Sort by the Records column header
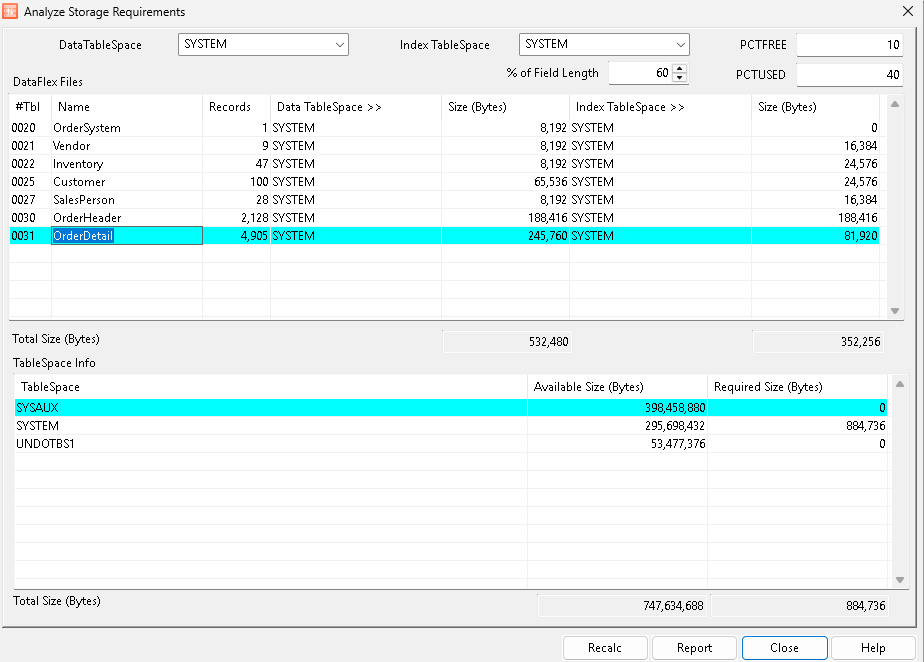 click(236, 107)
